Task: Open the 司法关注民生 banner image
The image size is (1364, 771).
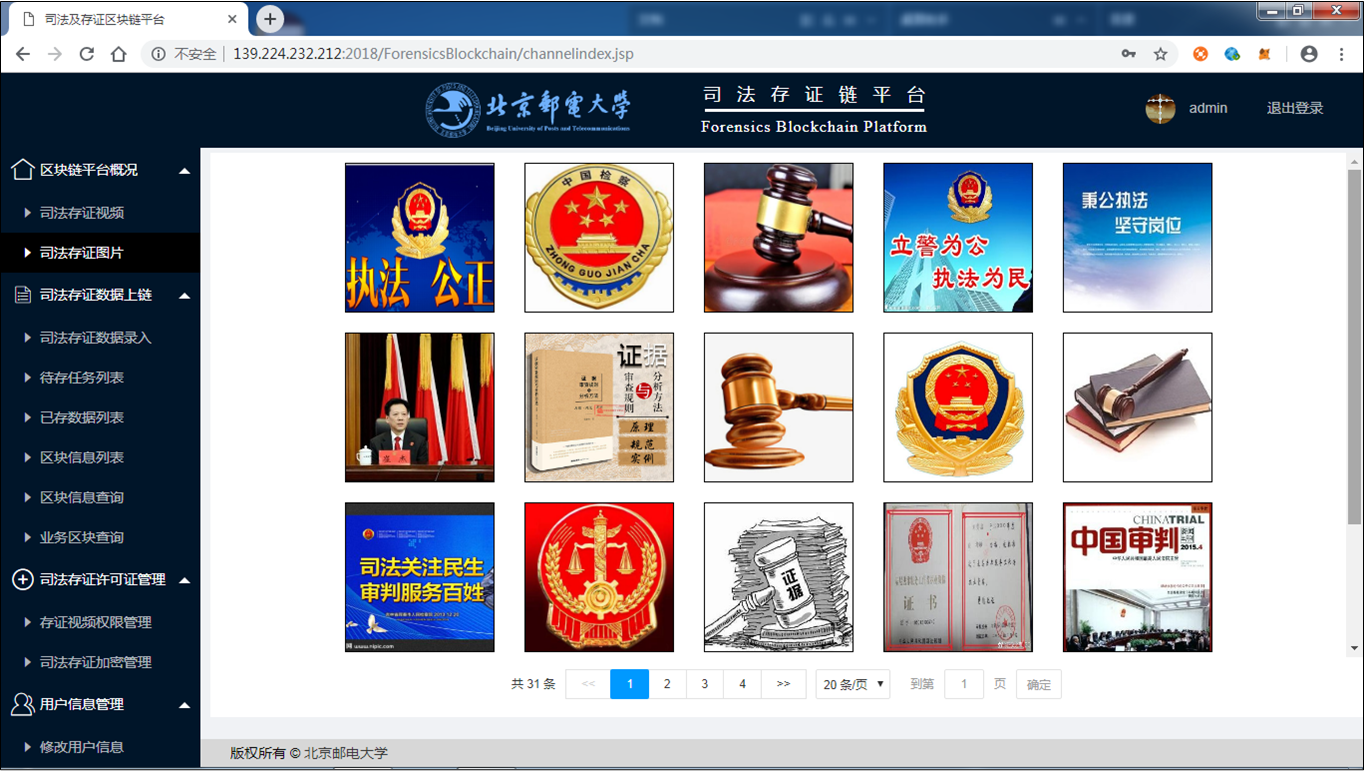Action: (420, 577)
